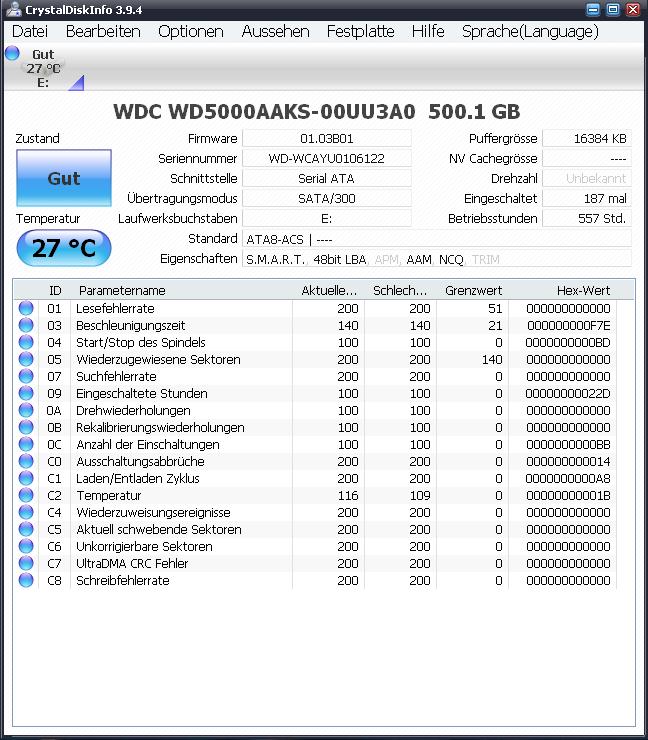Click the Schlech... column header
Image resolution: width=648 pixels, height=740 pixels.
[400, 290]
